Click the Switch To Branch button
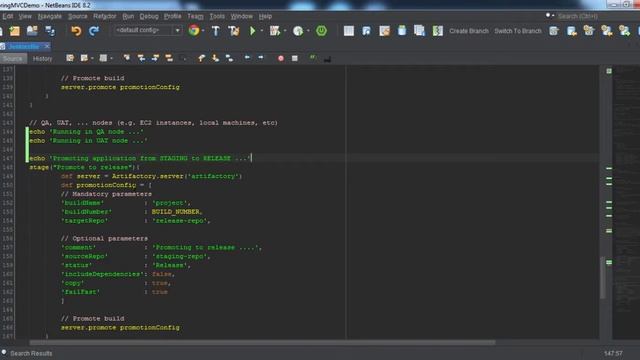The width and height of the screenshot is (640, 360). 518,31
